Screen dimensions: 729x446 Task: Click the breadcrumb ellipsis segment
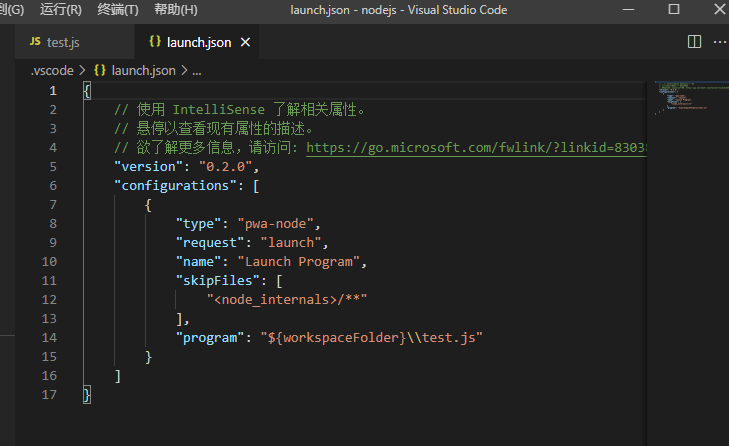coord(197,72)
